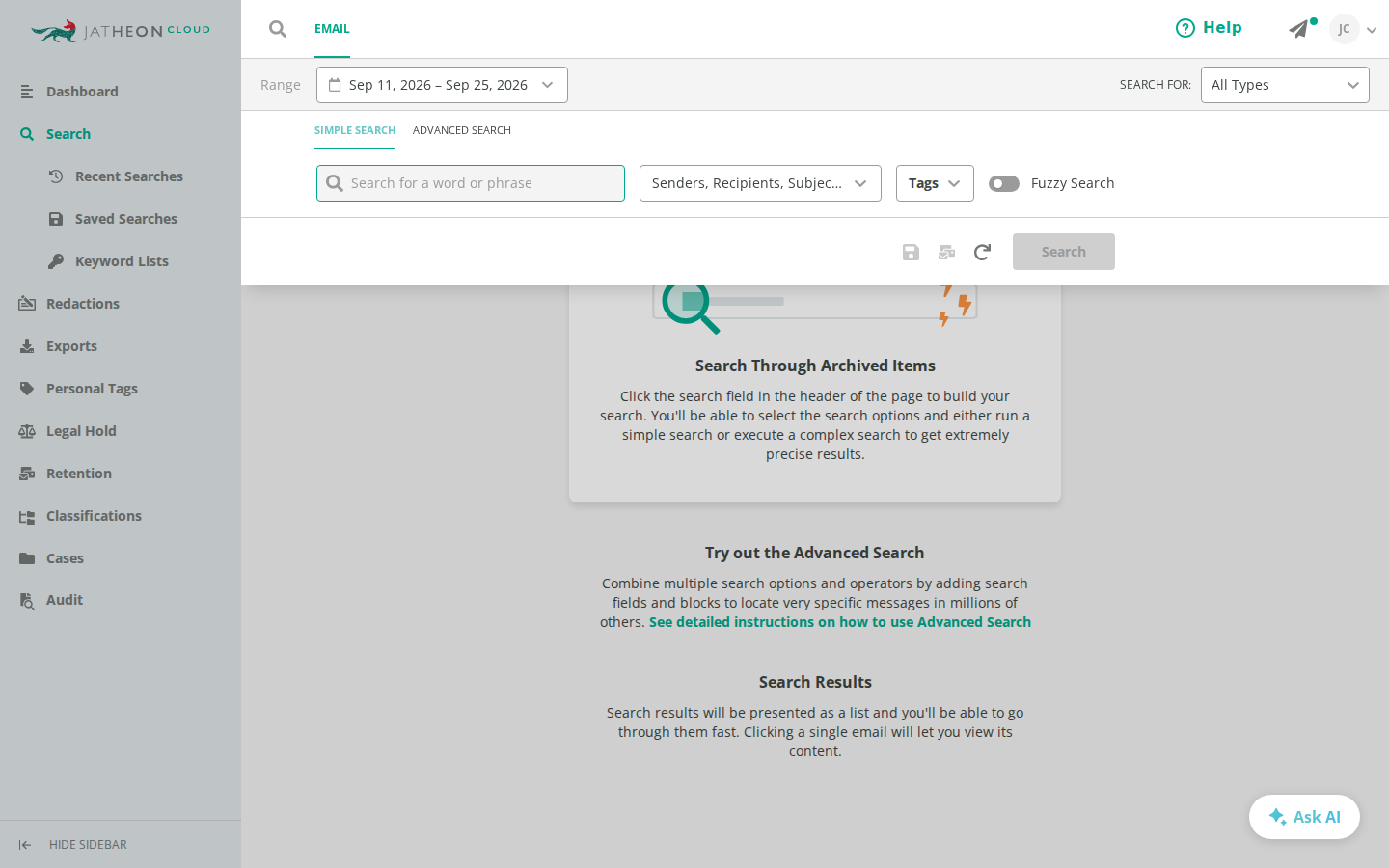Click the Jatheon Cloud logo
Image resolution: width=1389 pixels, height=868 pixels.
(121, 31)
